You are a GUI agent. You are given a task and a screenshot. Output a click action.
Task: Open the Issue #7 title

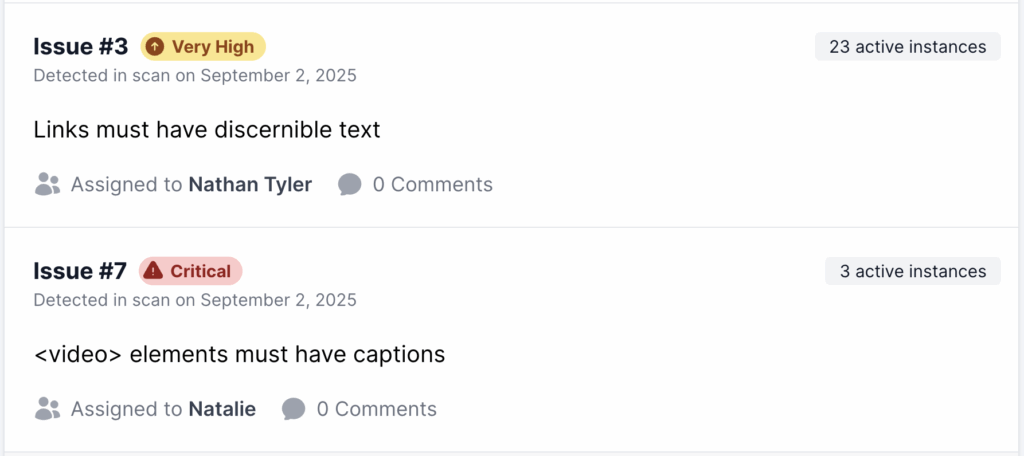(x=80, y=271)
